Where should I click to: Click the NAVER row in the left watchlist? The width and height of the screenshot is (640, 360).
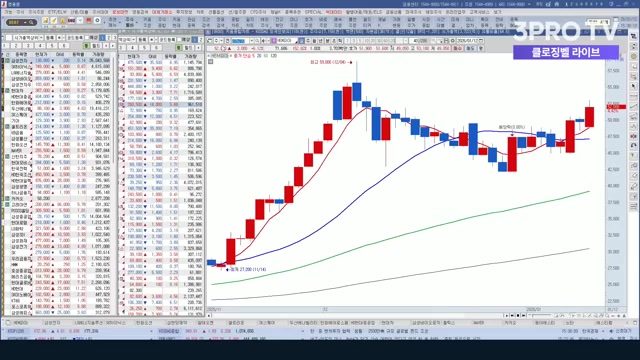pyautogui.click(x=57, y=151)
